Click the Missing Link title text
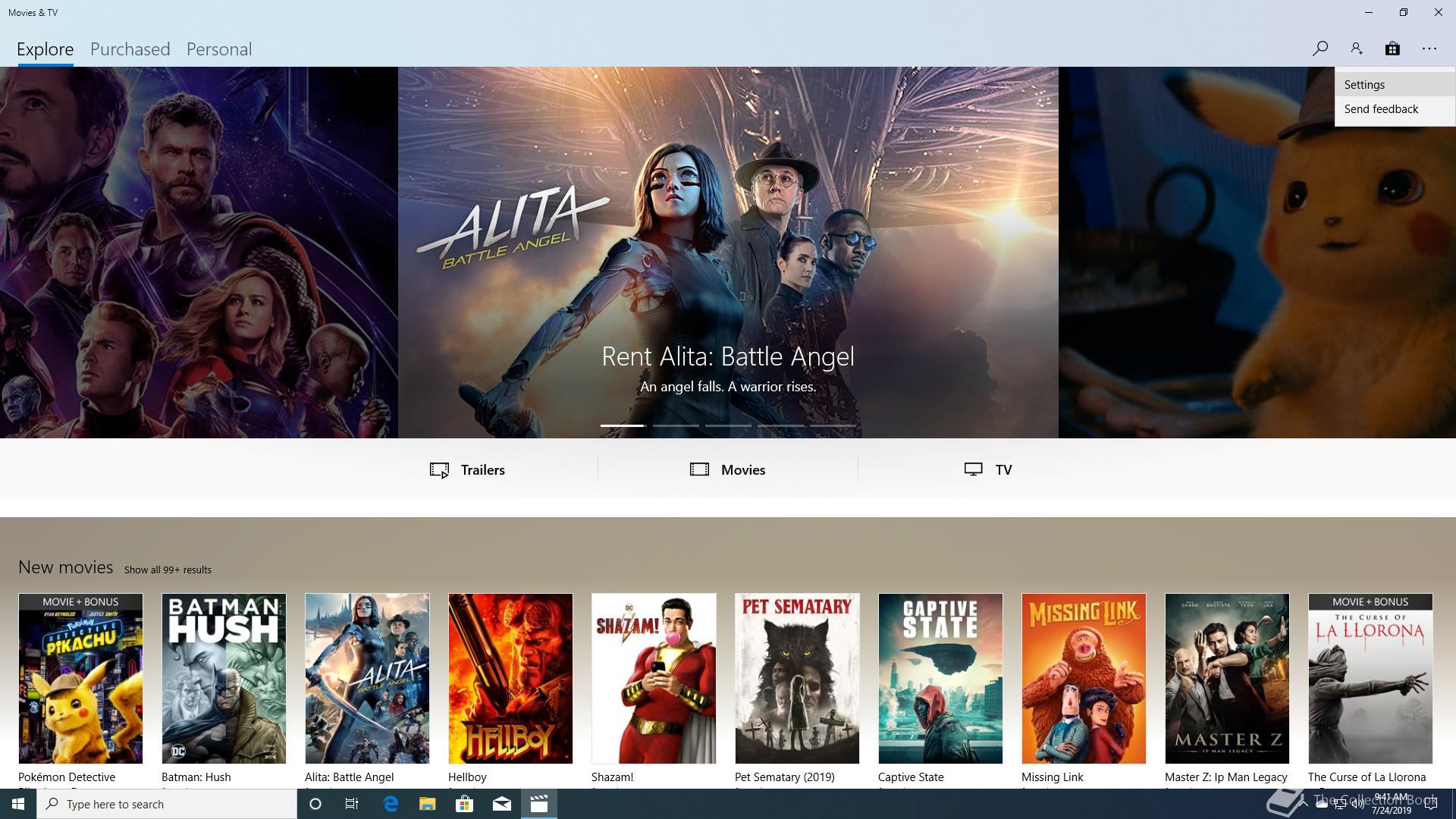Viewport: 1456px width, 819px height. pos(1052,777)
